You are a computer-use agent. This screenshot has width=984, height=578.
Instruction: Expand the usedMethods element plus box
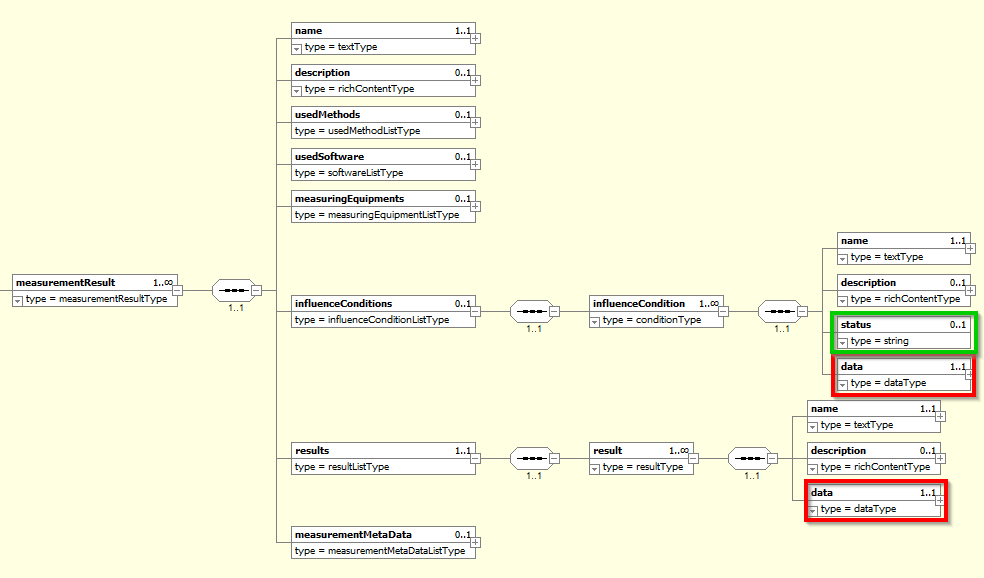pyautogui.click(x=476, y=123)
